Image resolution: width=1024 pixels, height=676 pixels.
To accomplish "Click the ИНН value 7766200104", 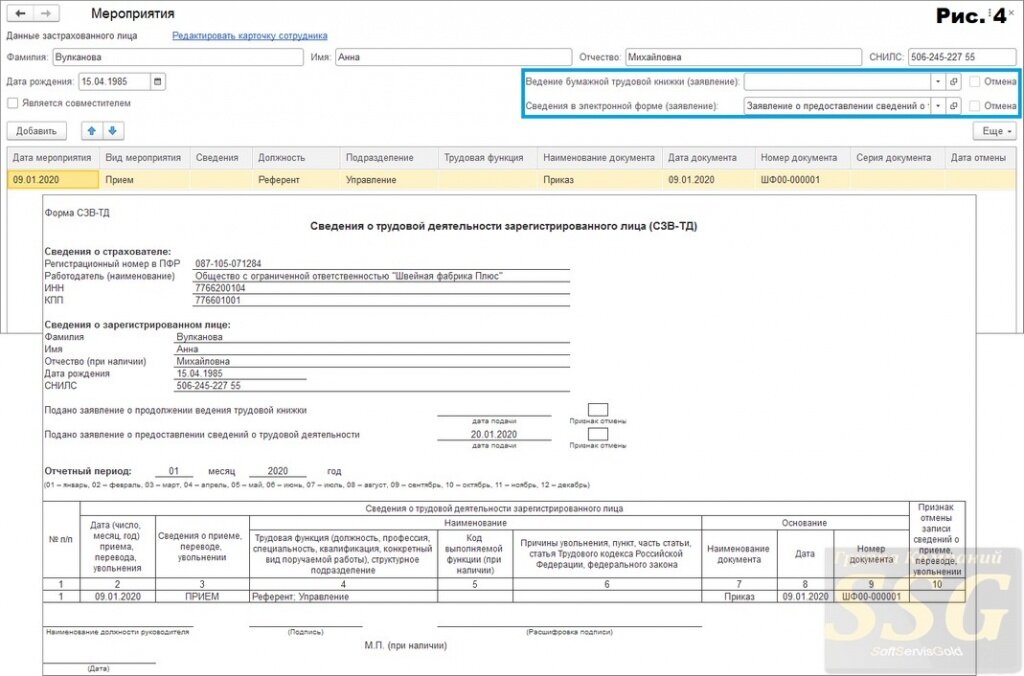I will (220, 288).
